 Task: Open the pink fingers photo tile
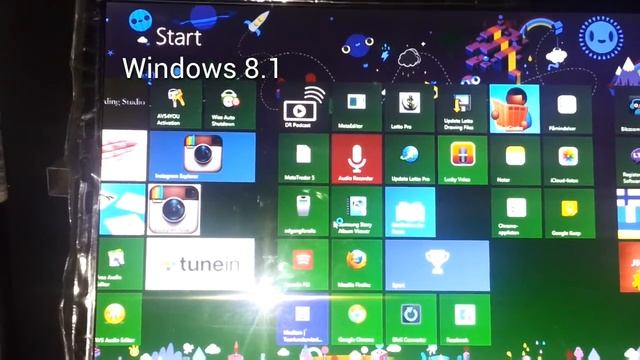click(x=124, y=156)
